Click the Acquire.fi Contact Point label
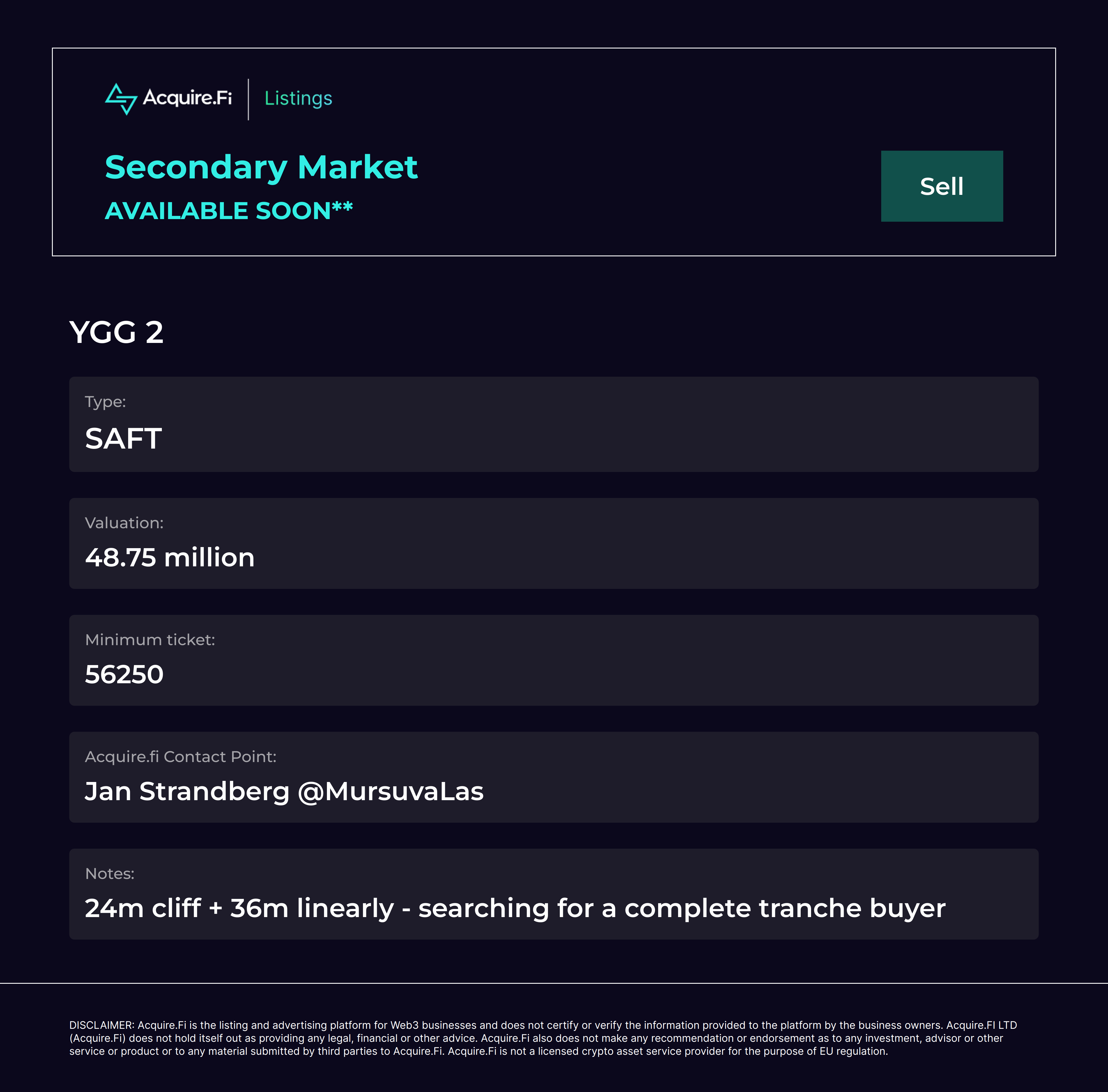Viewport: 1108px width, 1092px height. (181, 757)
